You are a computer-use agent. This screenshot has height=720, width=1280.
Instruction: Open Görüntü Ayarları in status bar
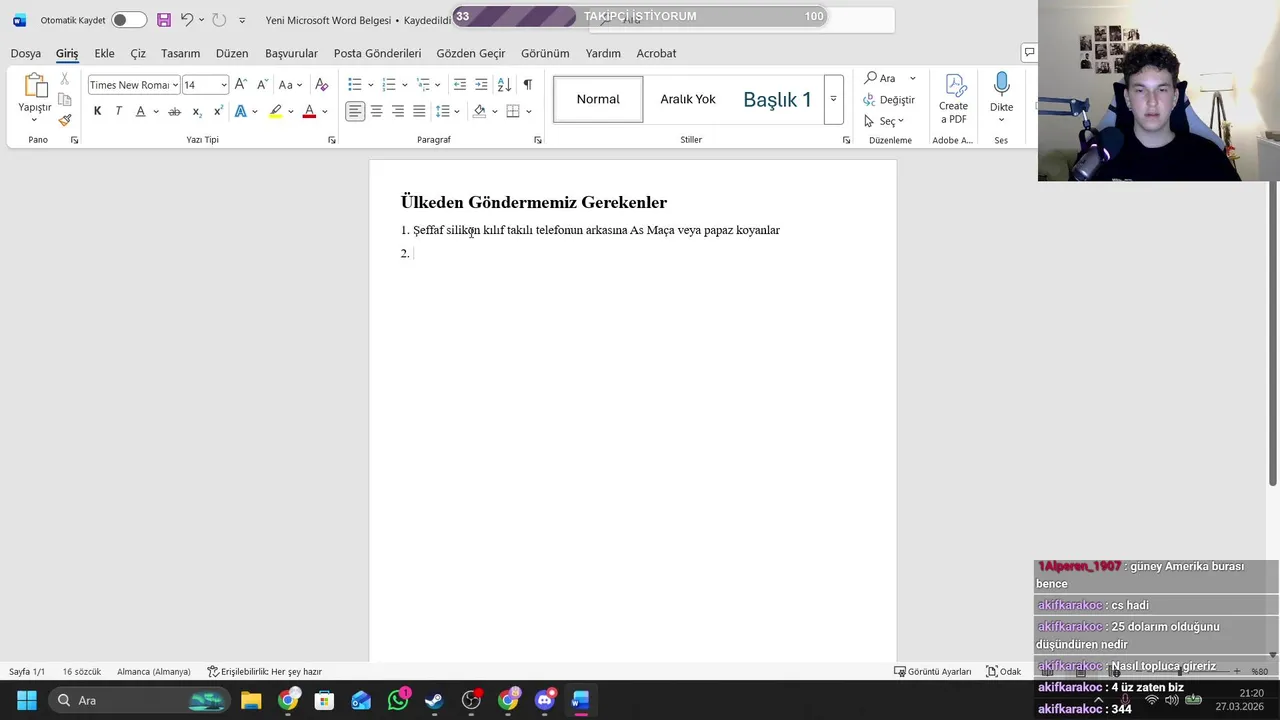(932, 672)
